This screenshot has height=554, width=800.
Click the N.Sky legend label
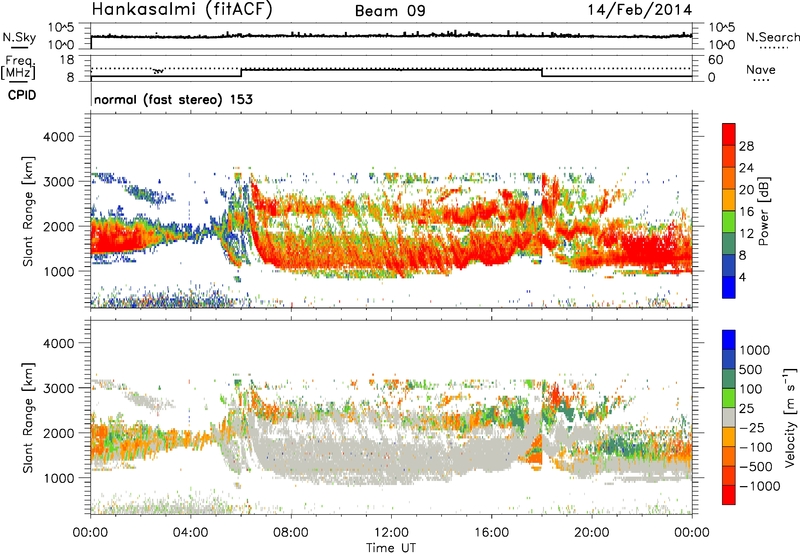tap(19, 37)
